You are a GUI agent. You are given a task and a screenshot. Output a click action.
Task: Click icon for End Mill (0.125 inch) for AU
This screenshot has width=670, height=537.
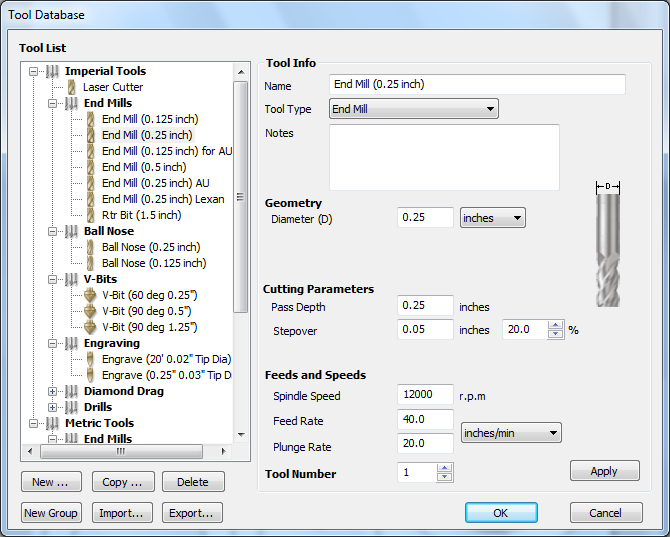tap(91, 151)
